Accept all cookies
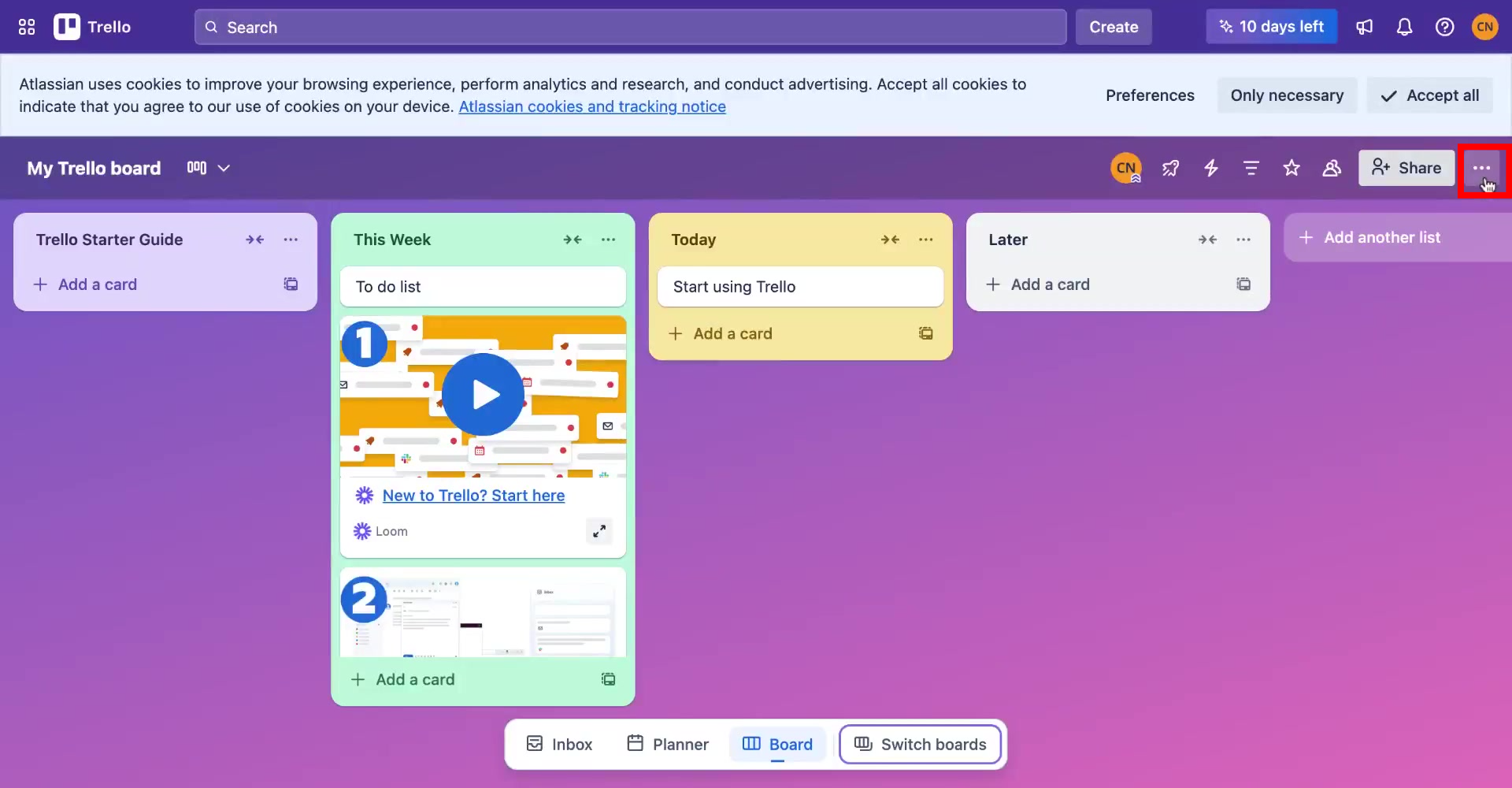 [1430, 95]
